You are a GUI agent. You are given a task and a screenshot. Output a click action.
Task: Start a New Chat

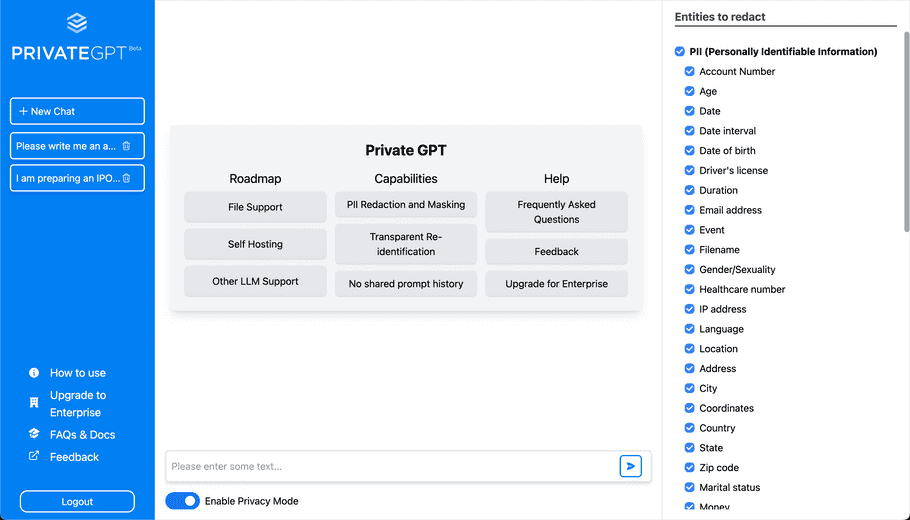[x=77, y=111]
